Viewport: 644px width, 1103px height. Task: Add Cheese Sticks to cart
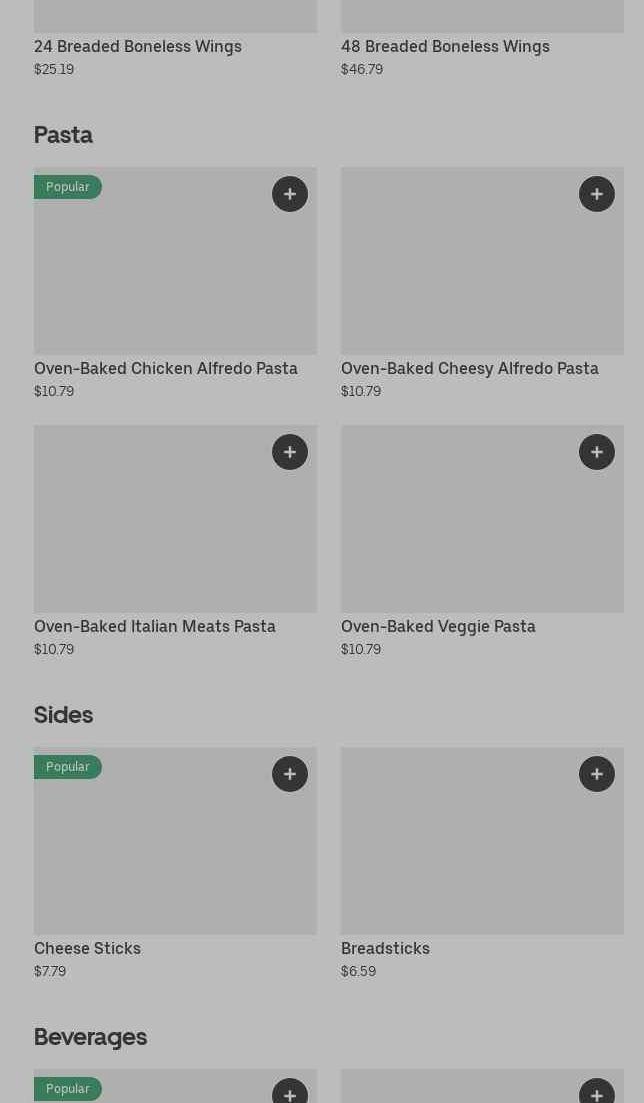tap(290, 774)
